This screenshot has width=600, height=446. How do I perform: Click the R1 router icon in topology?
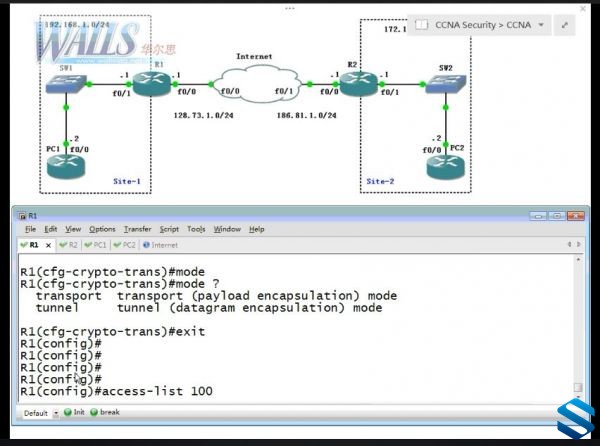click(x=152, y=83)
